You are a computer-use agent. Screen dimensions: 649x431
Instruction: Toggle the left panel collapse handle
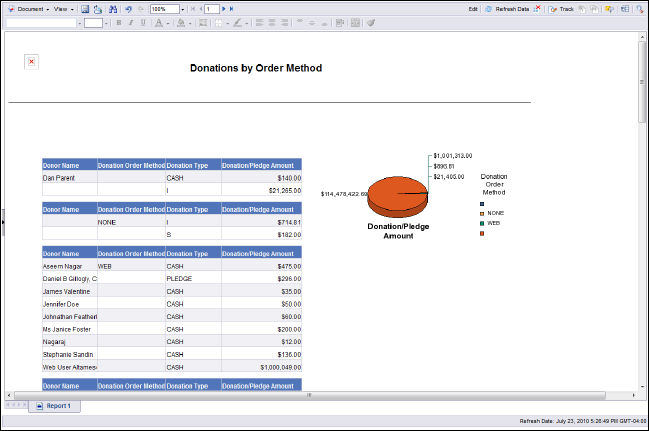3,222
